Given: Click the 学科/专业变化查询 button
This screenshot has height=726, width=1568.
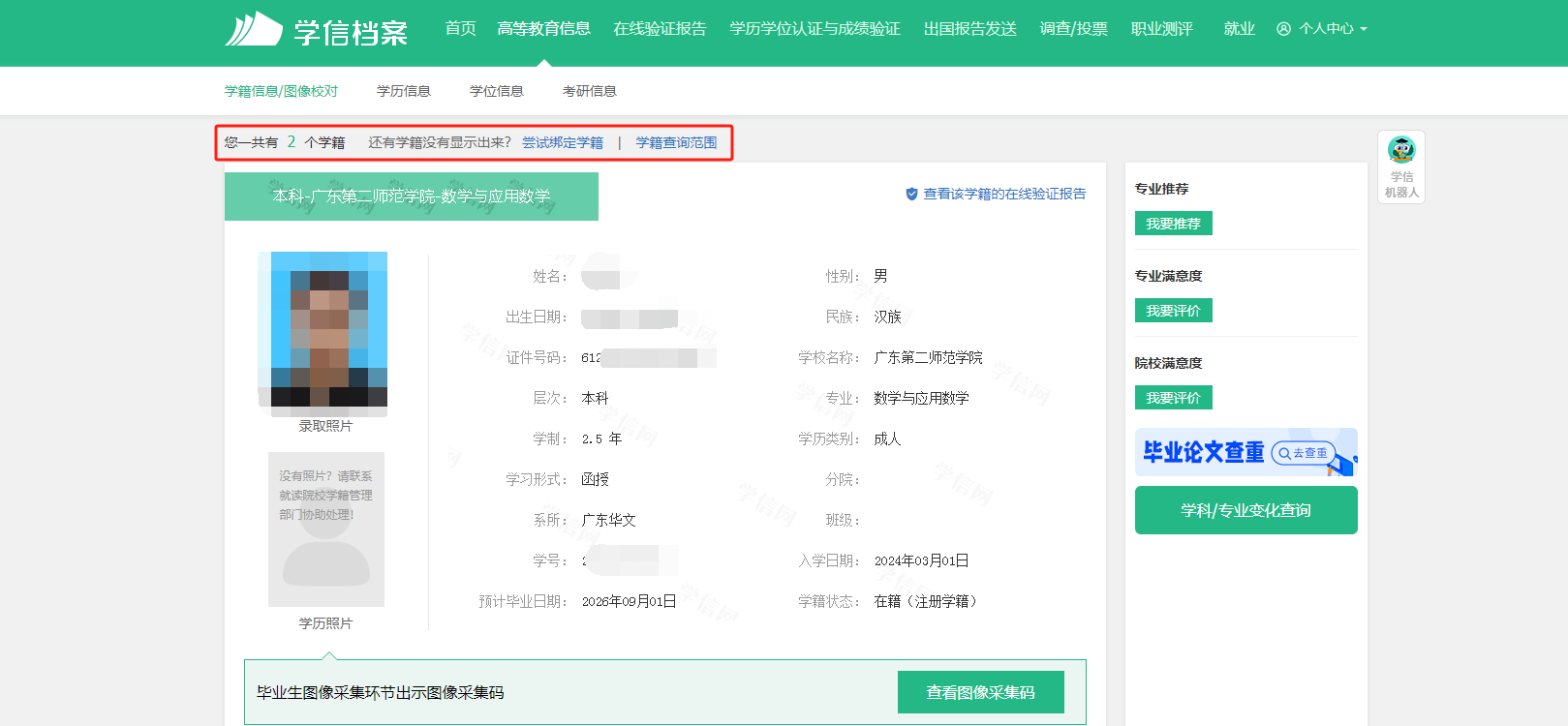Looking at the screenshot, I should point(1246,510).
